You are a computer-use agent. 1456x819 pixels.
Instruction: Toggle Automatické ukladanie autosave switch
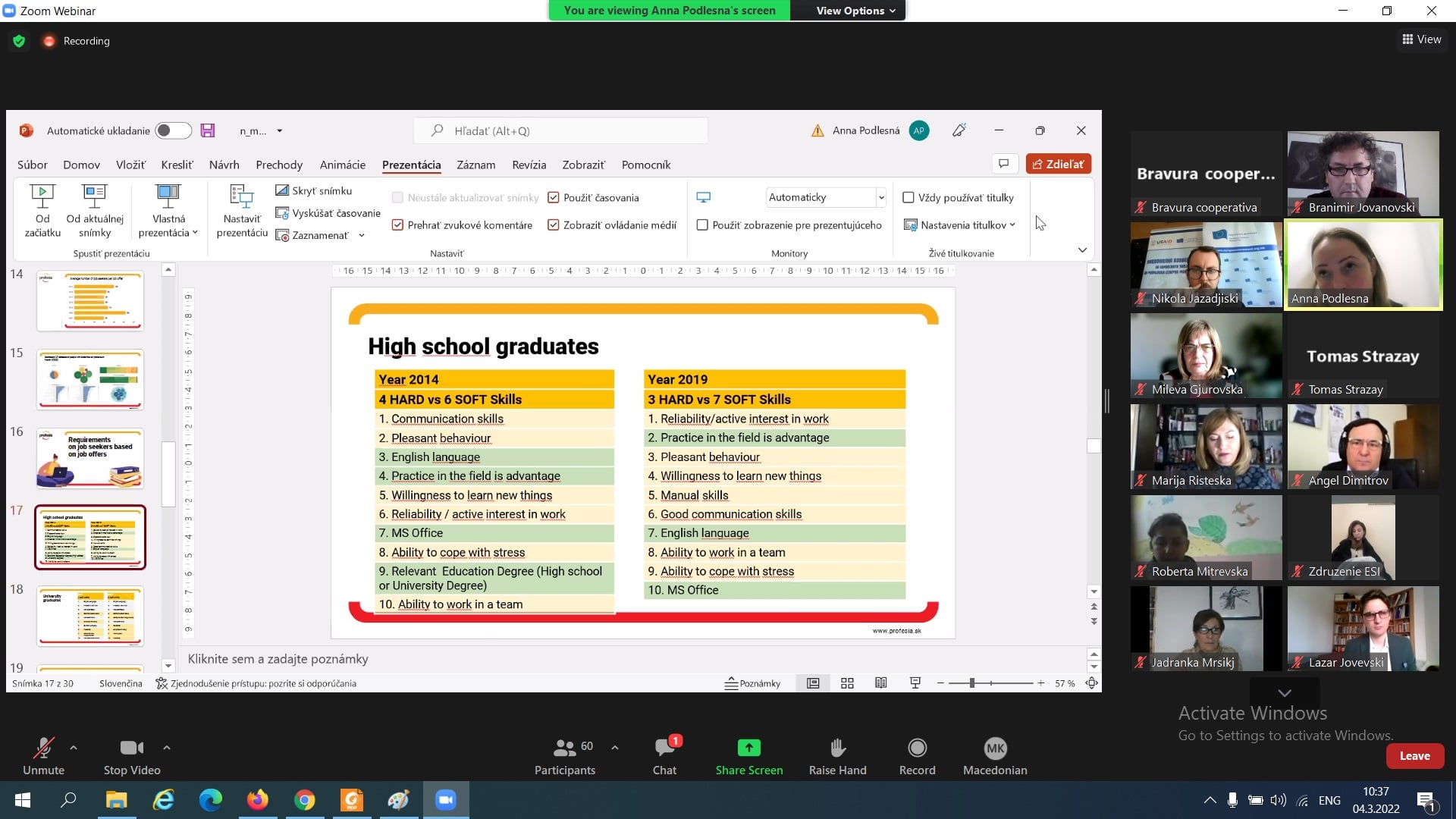click(173, 130)
